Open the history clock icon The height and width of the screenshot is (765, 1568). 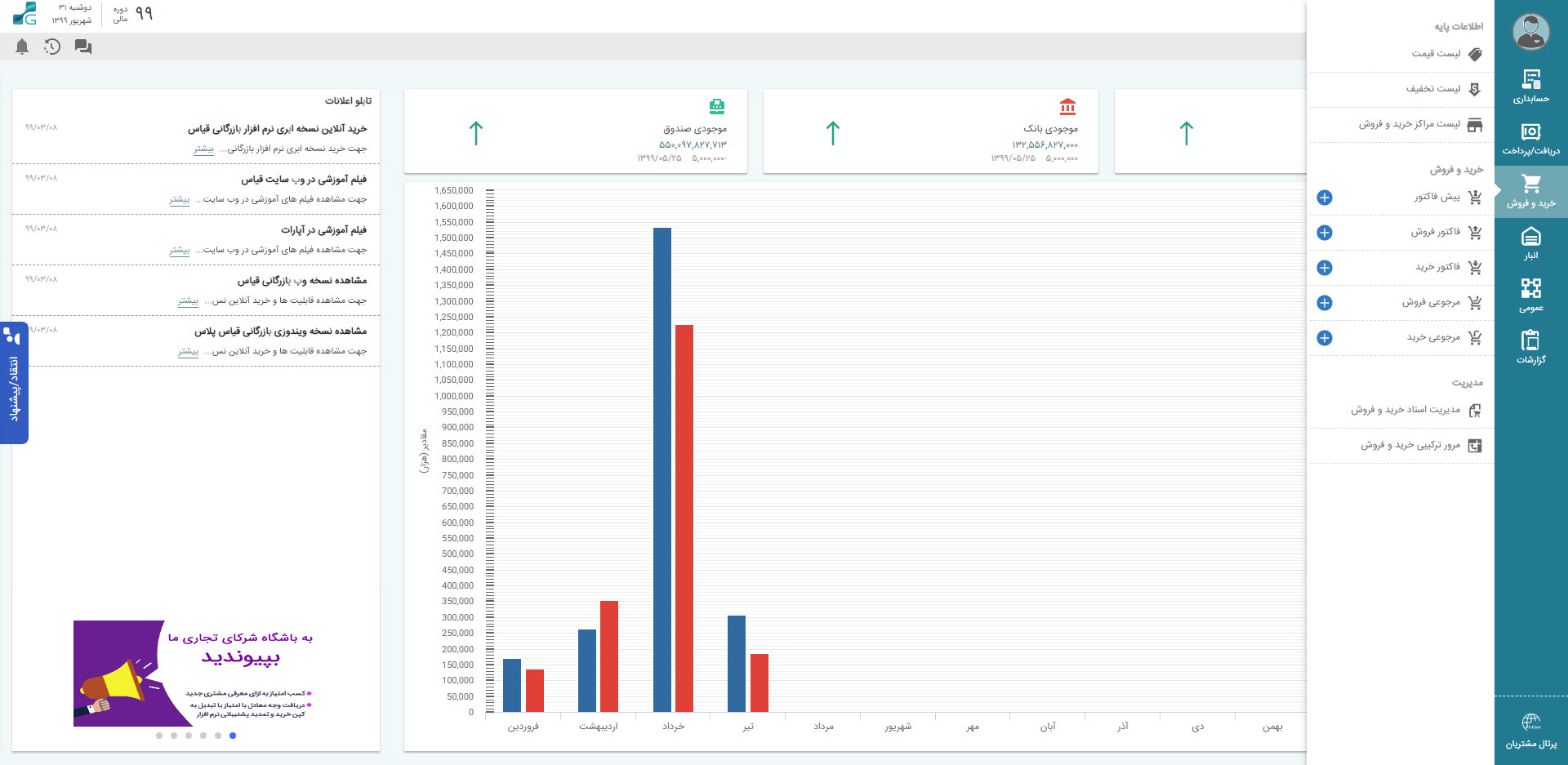click(52, 47)
